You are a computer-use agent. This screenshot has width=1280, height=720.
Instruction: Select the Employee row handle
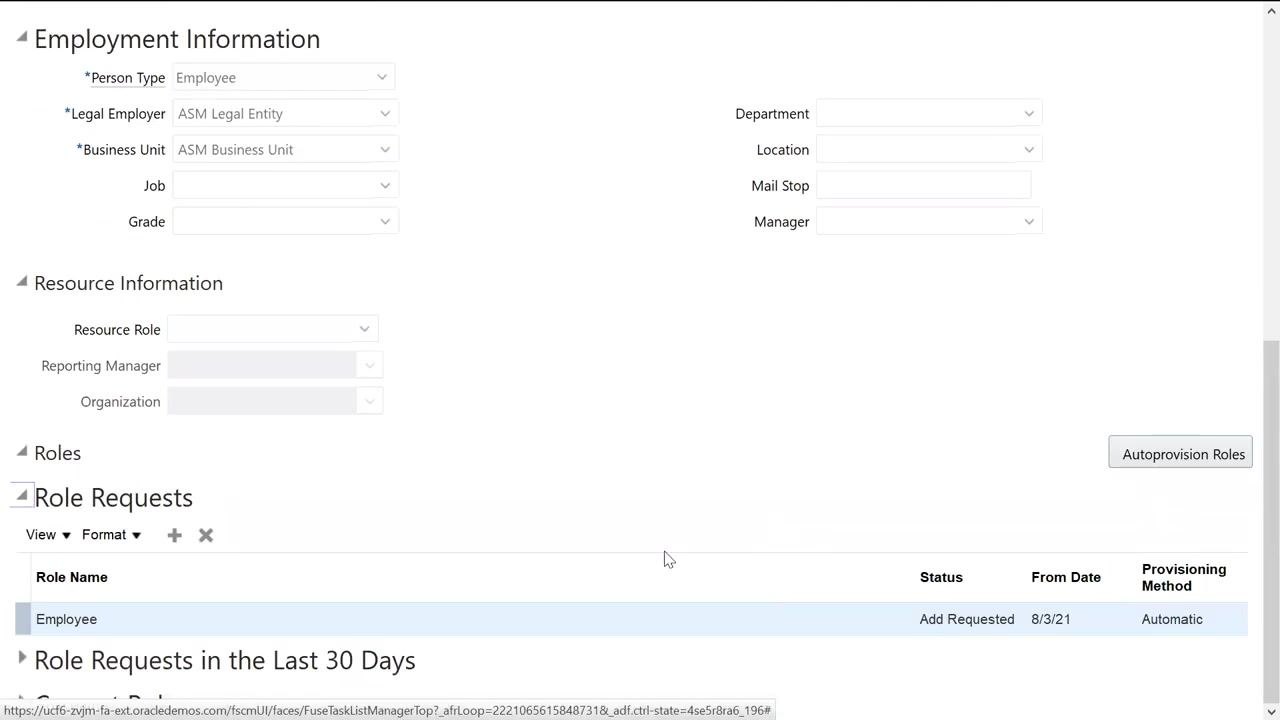(23, 619)
